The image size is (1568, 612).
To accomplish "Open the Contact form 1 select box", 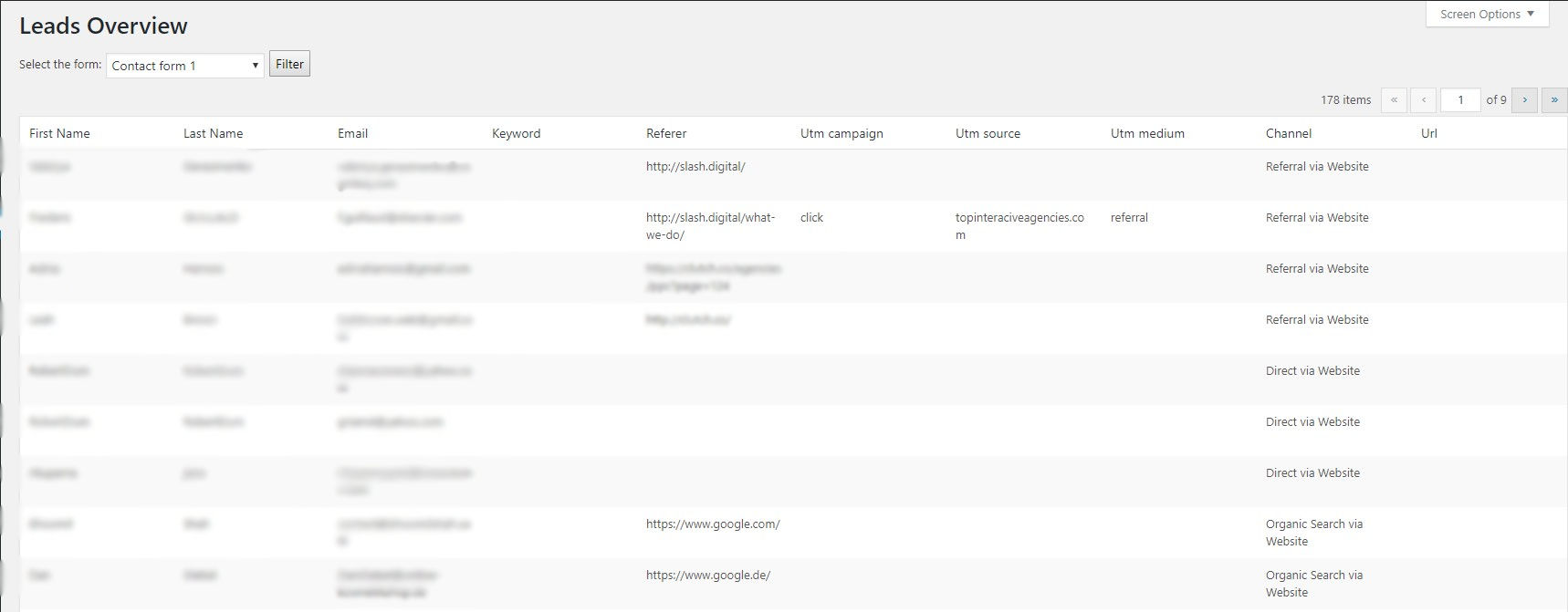I will coord(185,66).
